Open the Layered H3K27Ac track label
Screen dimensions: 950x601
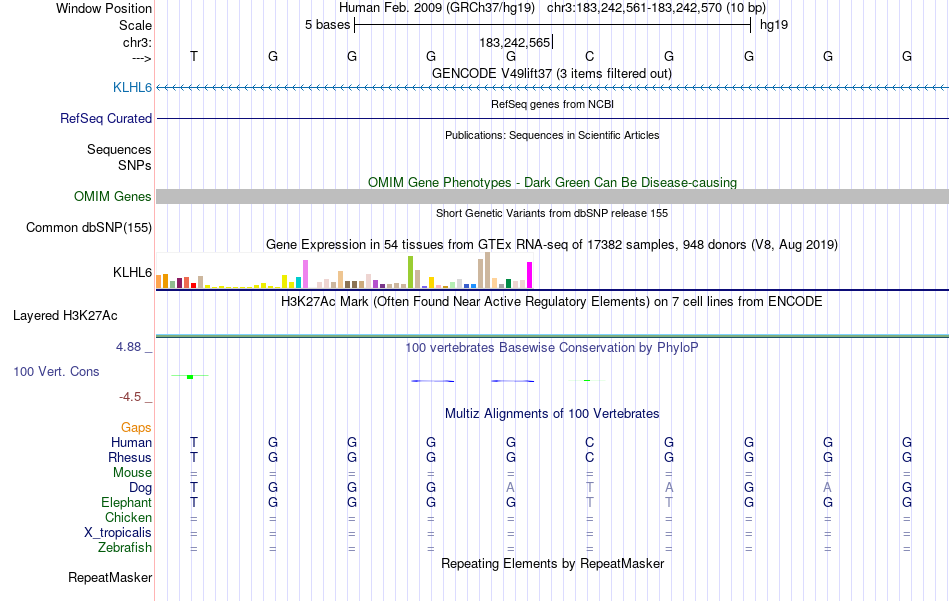coord(65,316)
